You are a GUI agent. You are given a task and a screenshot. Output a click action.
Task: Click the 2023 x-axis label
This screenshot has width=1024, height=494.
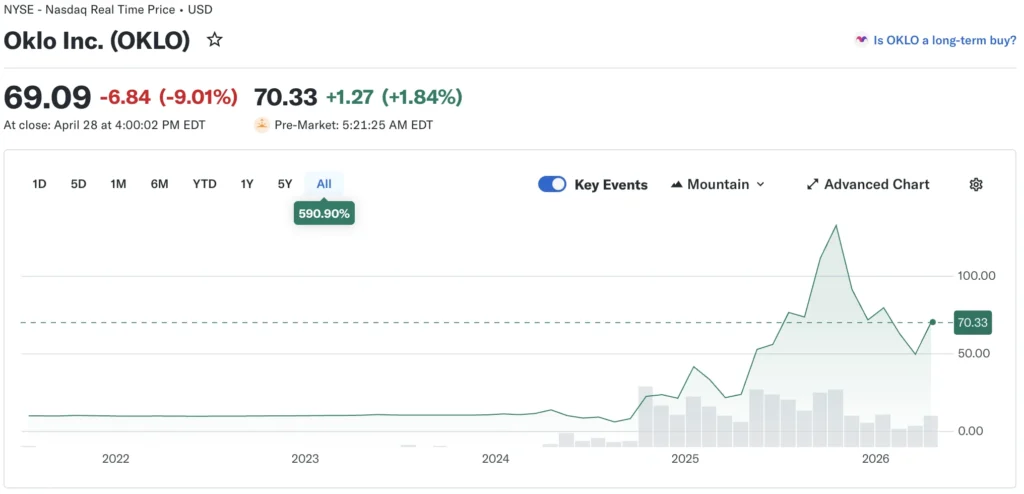pyautogui.click(x=305, y=459)
